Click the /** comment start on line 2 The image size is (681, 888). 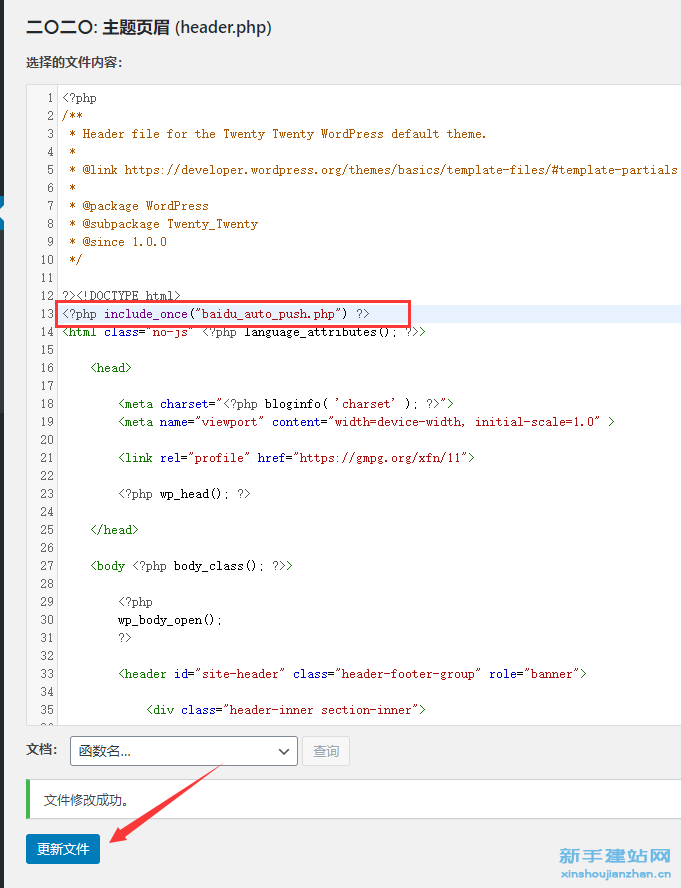(73, 116)
